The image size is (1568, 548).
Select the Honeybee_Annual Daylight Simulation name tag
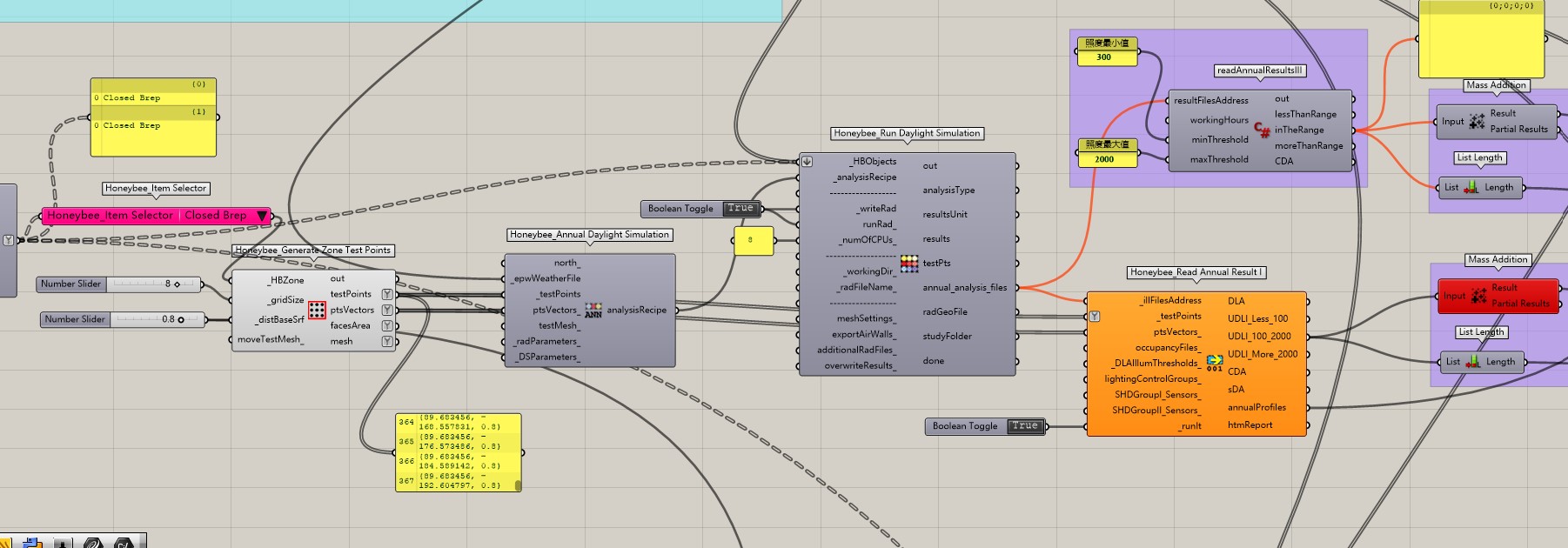(590, 235)
